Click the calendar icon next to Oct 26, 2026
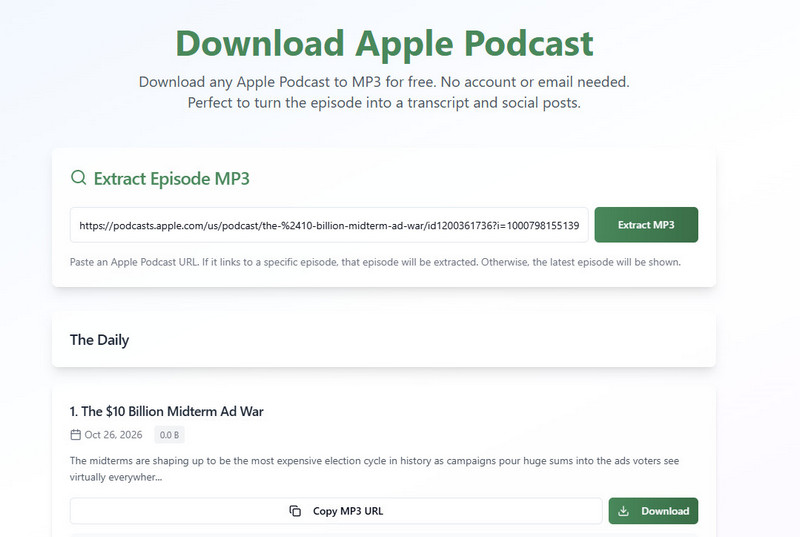Viewport: 800px width, 537px height. [76, 434]
